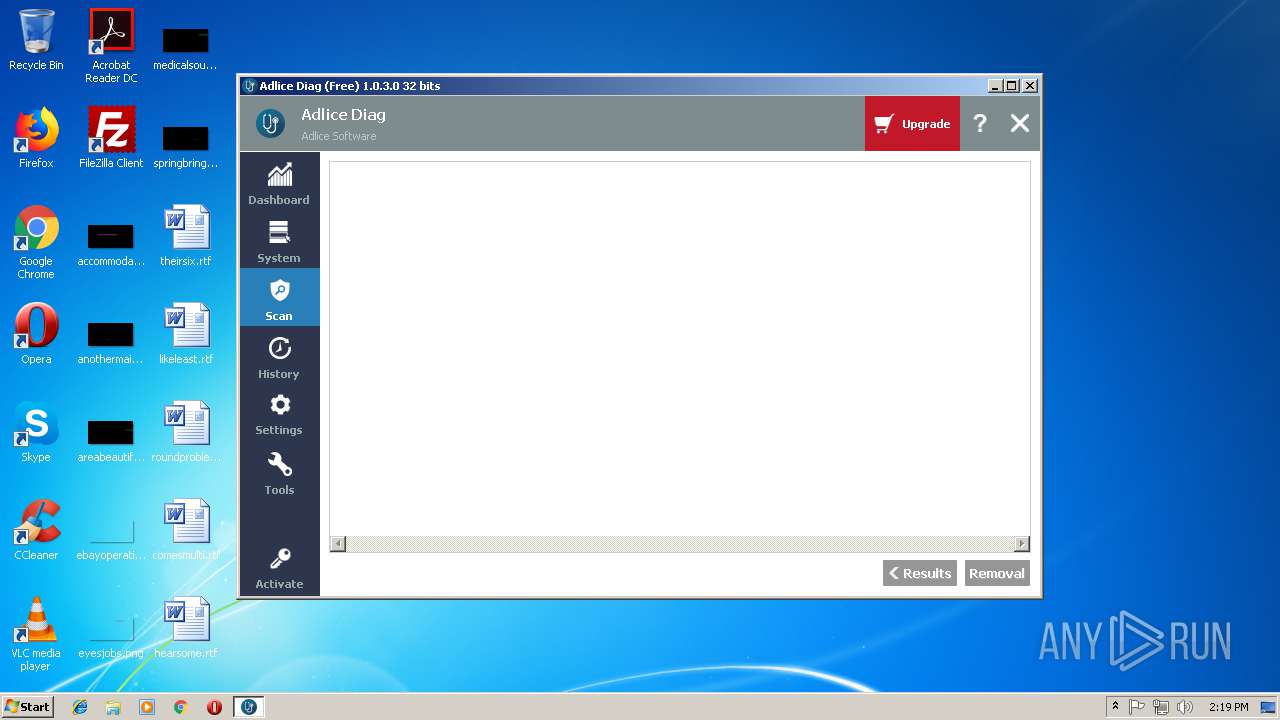
Task: Launch Internet Explorer from the taskbar
Action: pyautogui.click(x=80, y=707)
